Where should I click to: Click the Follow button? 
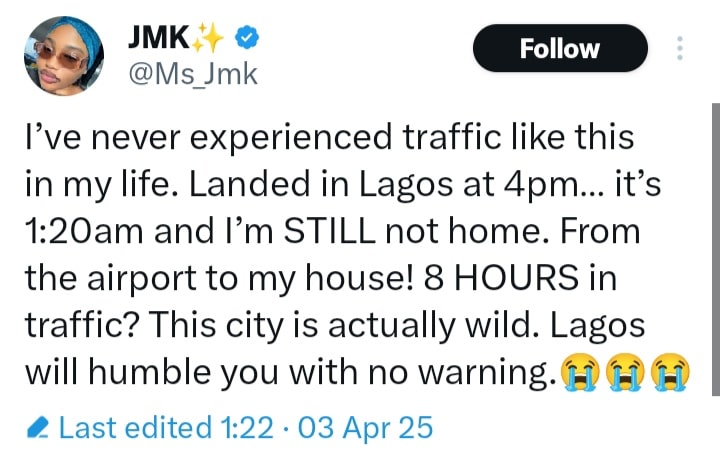point(560,48)
